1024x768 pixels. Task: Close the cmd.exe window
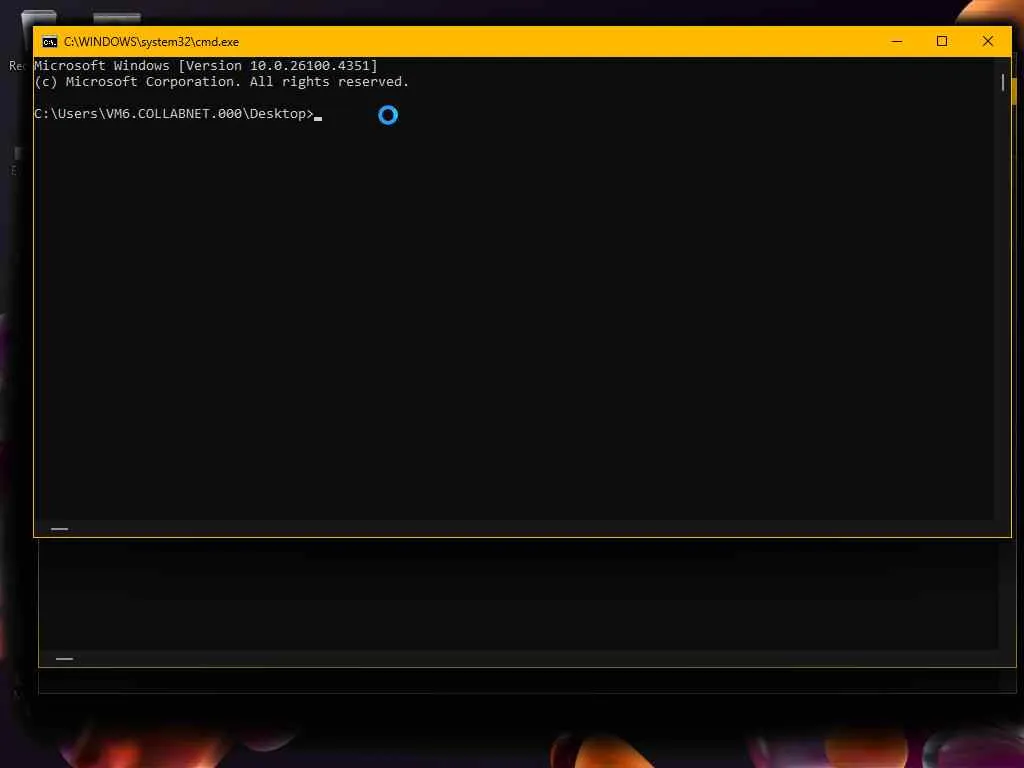coord(987,41)
